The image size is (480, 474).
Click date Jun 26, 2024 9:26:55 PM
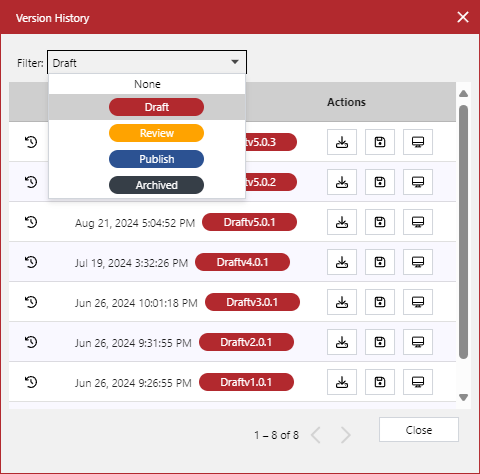coord(133,383)
